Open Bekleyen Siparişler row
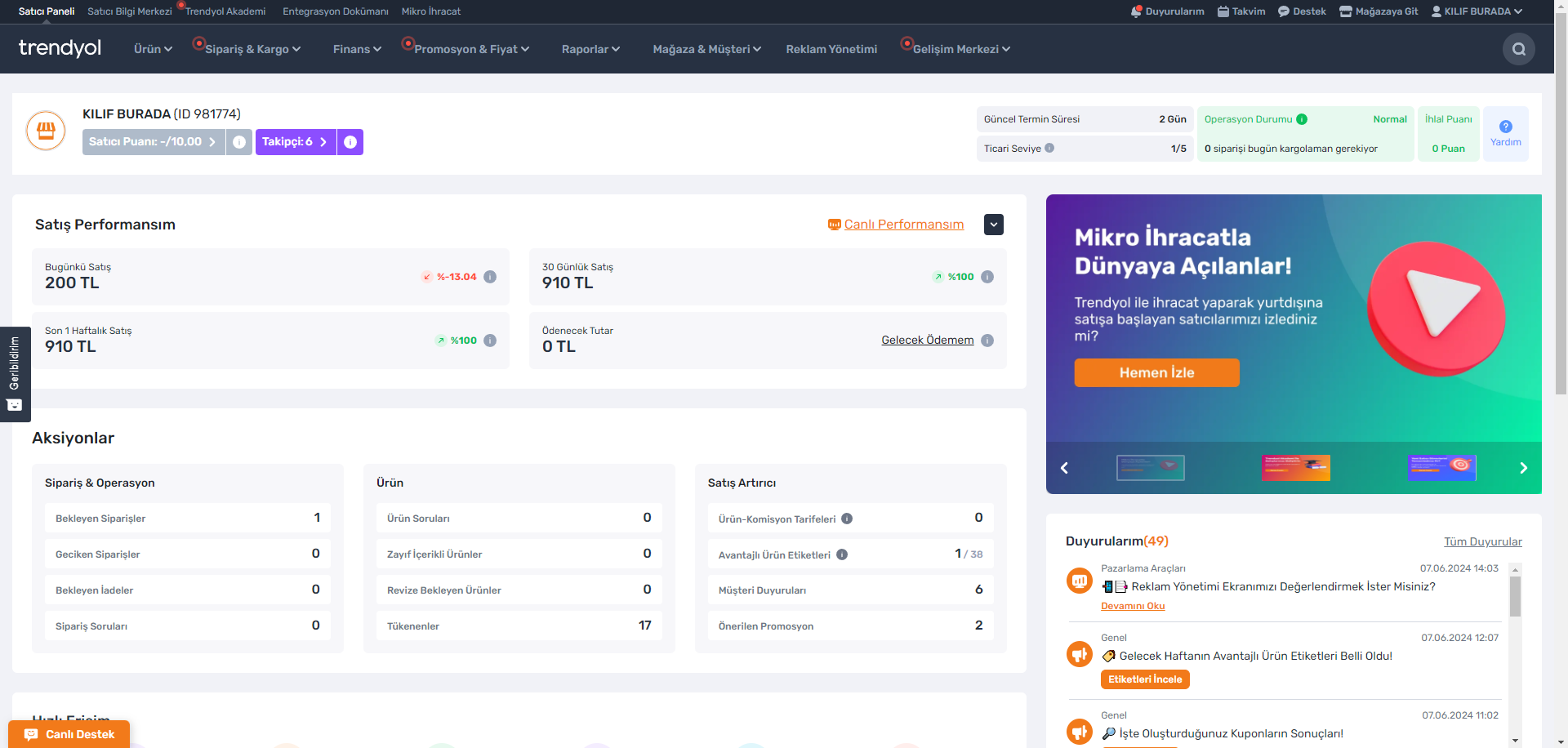1568x748 pixels. 188,518
